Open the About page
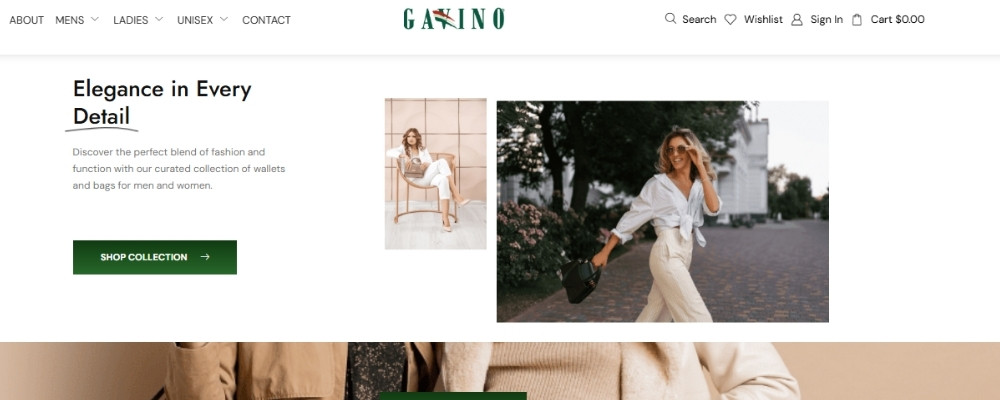Viewport: 1000px width, 400px height. coord(27,20)
